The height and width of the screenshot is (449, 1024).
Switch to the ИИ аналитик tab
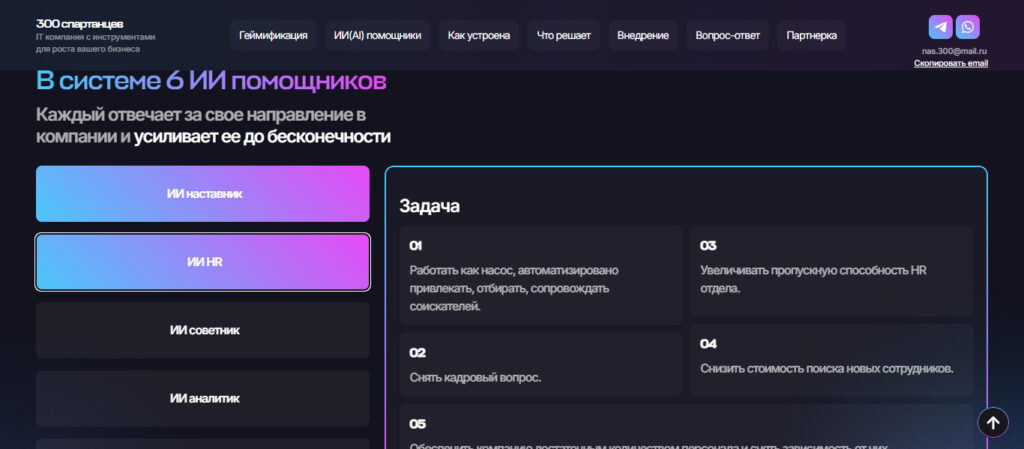(203, 398)
